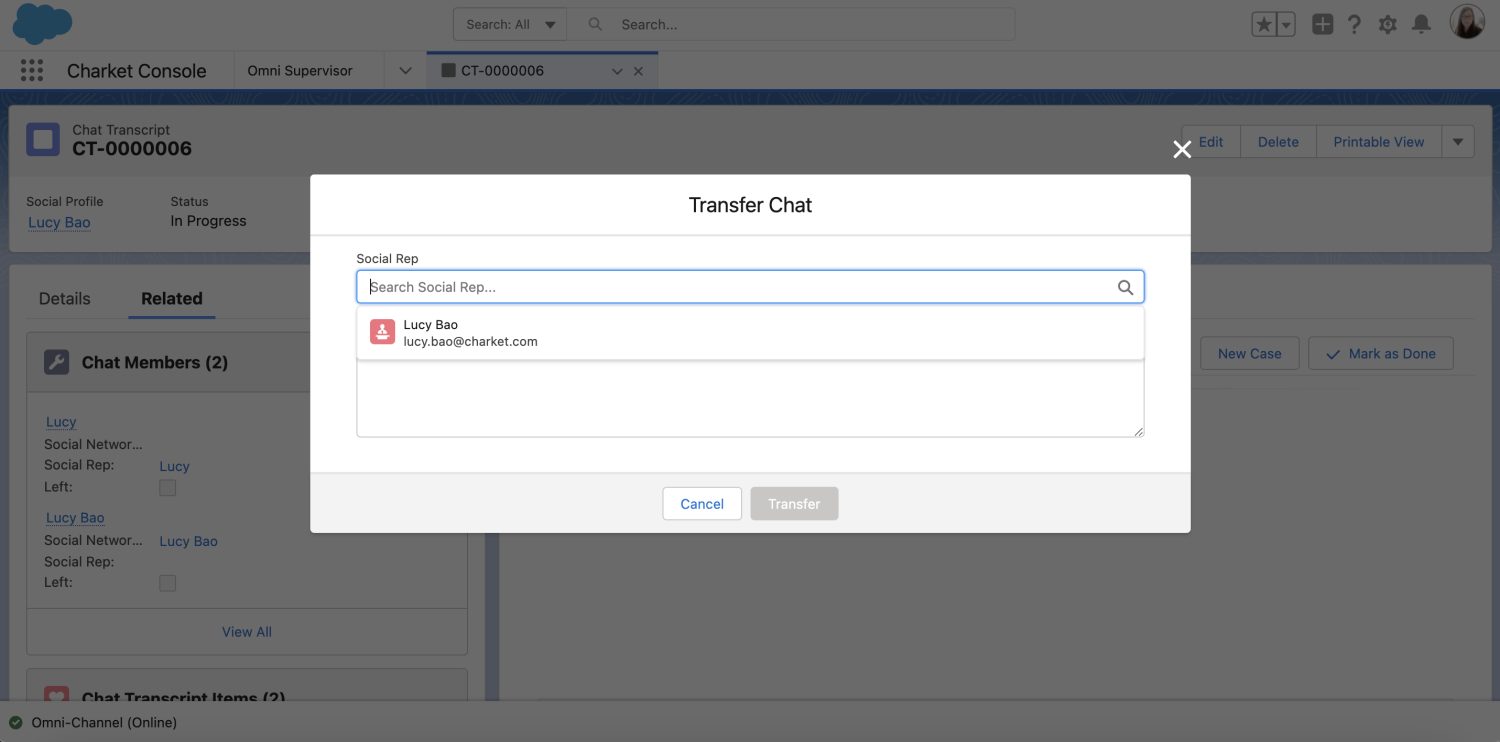The image size is (1500, 742).
Task: Open the Global Actions plus icon
Action: point(1322,24)
